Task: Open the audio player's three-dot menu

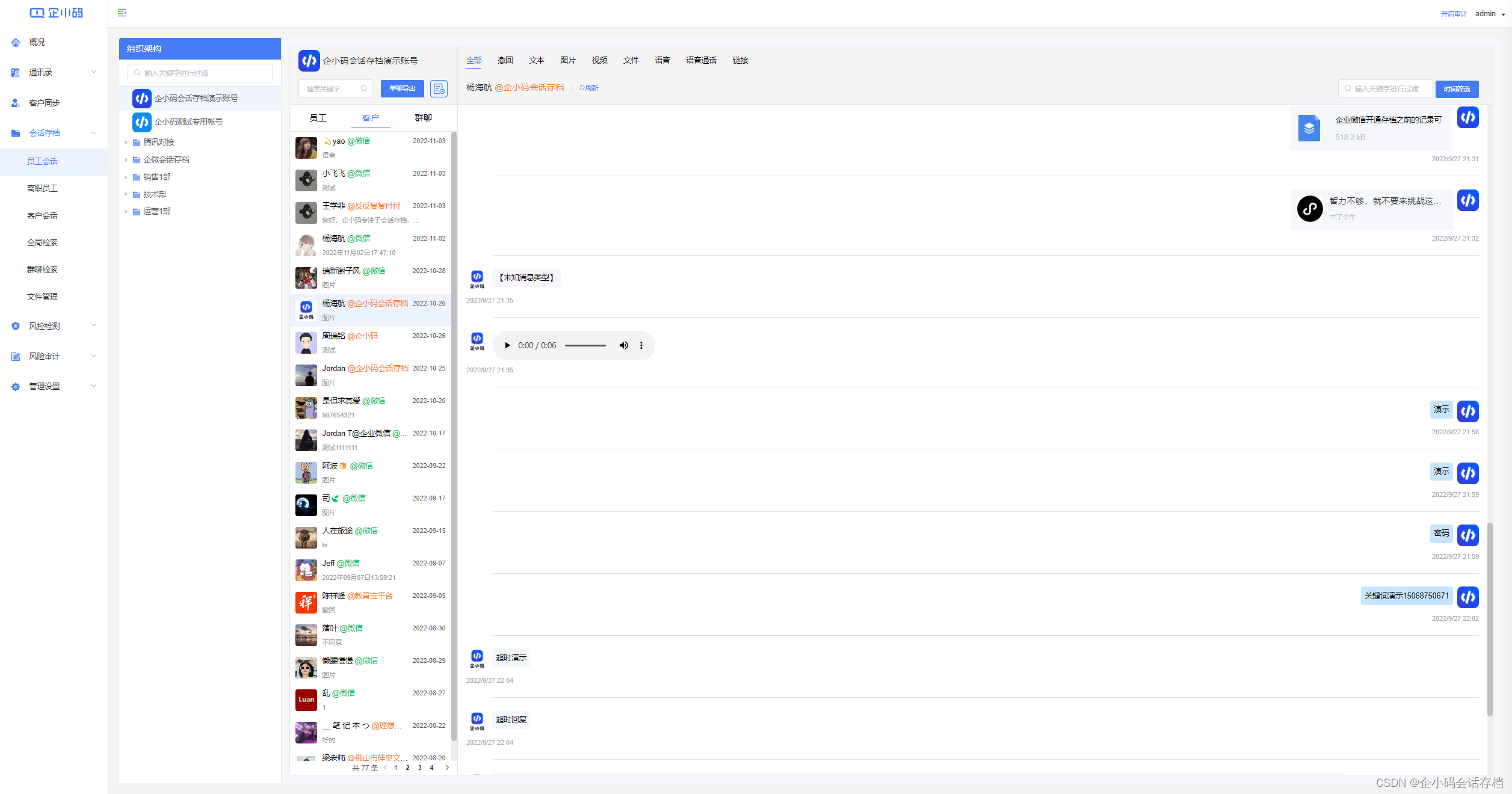Action: click(641, 345)
